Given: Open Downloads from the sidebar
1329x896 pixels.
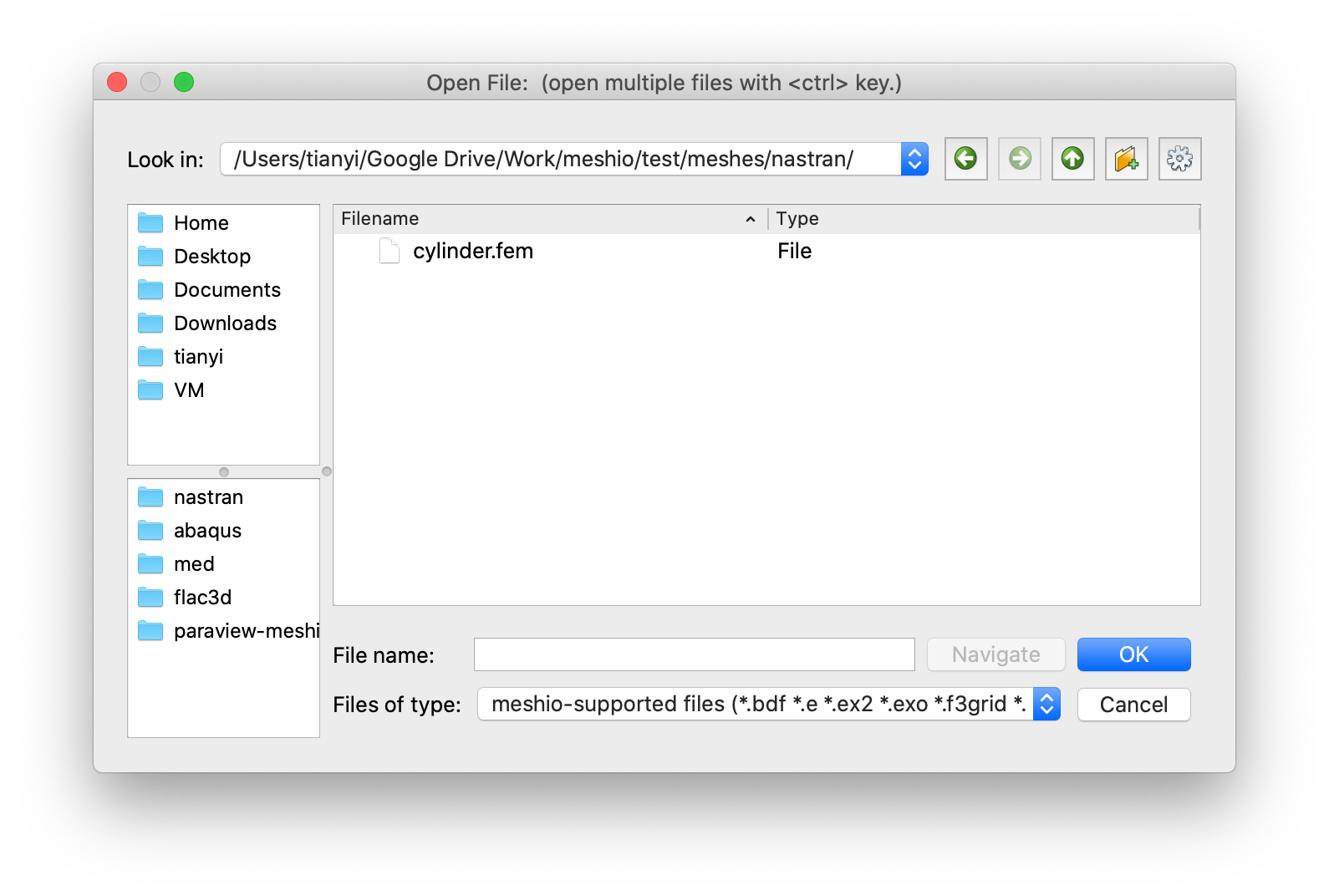Looking at the screenshot, I should [x=223, y=323].
